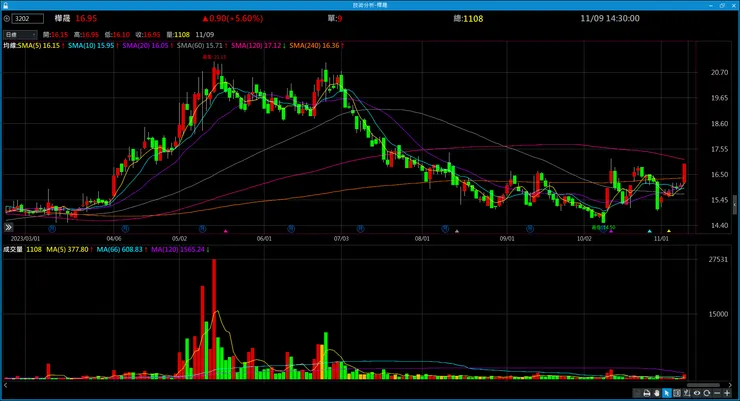Click the plus circle icon beside symbol 3202
The width and height of the screenshot is (740, 401).
point(7,19)
